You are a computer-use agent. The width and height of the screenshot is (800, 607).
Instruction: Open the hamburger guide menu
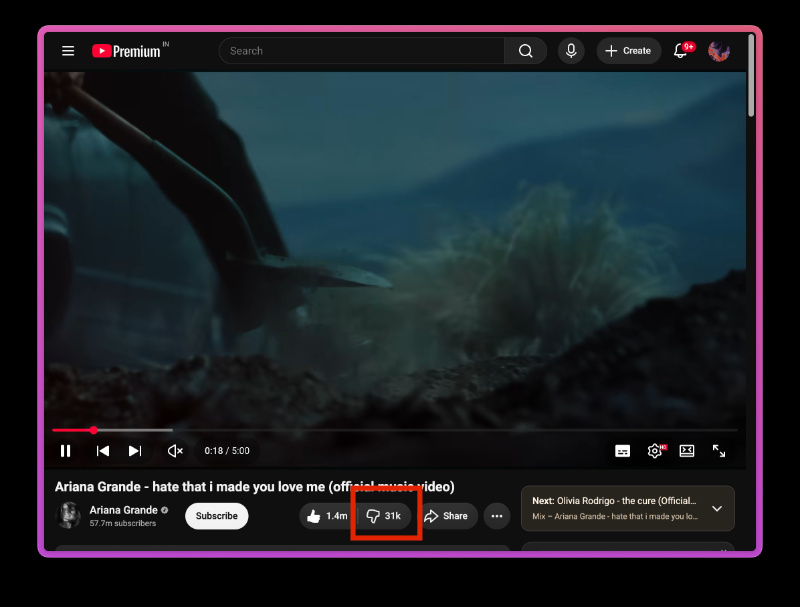tap(68, 51)
